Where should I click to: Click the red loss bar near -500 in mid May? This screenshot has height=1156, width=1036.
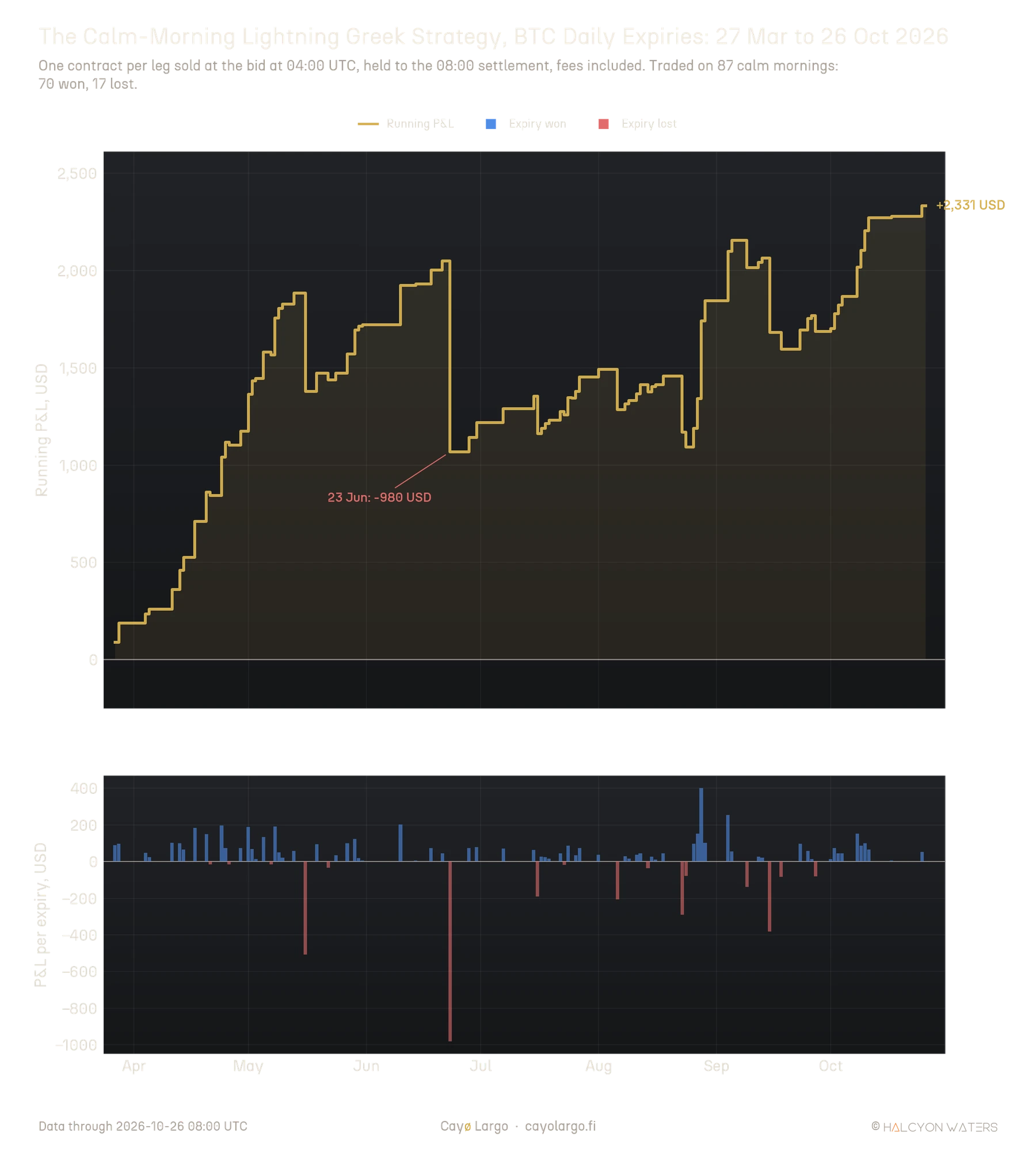(305, 908)
